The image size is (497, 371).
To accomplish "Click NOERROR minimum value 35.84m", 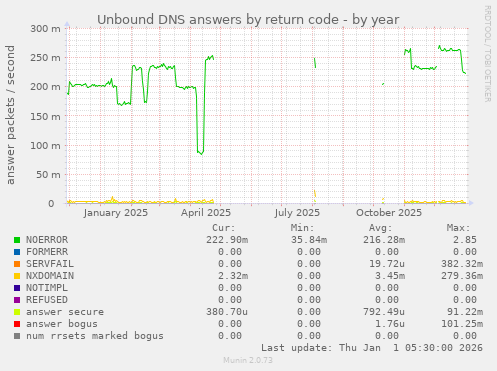I will point(309,240).
